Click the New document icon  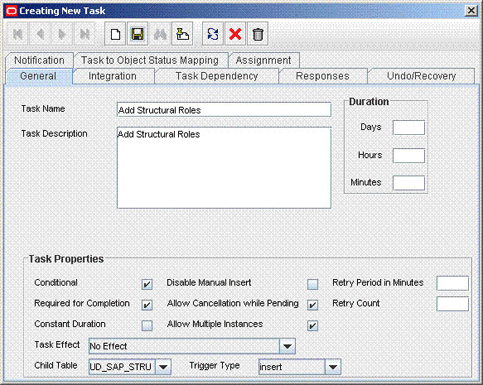115,34
